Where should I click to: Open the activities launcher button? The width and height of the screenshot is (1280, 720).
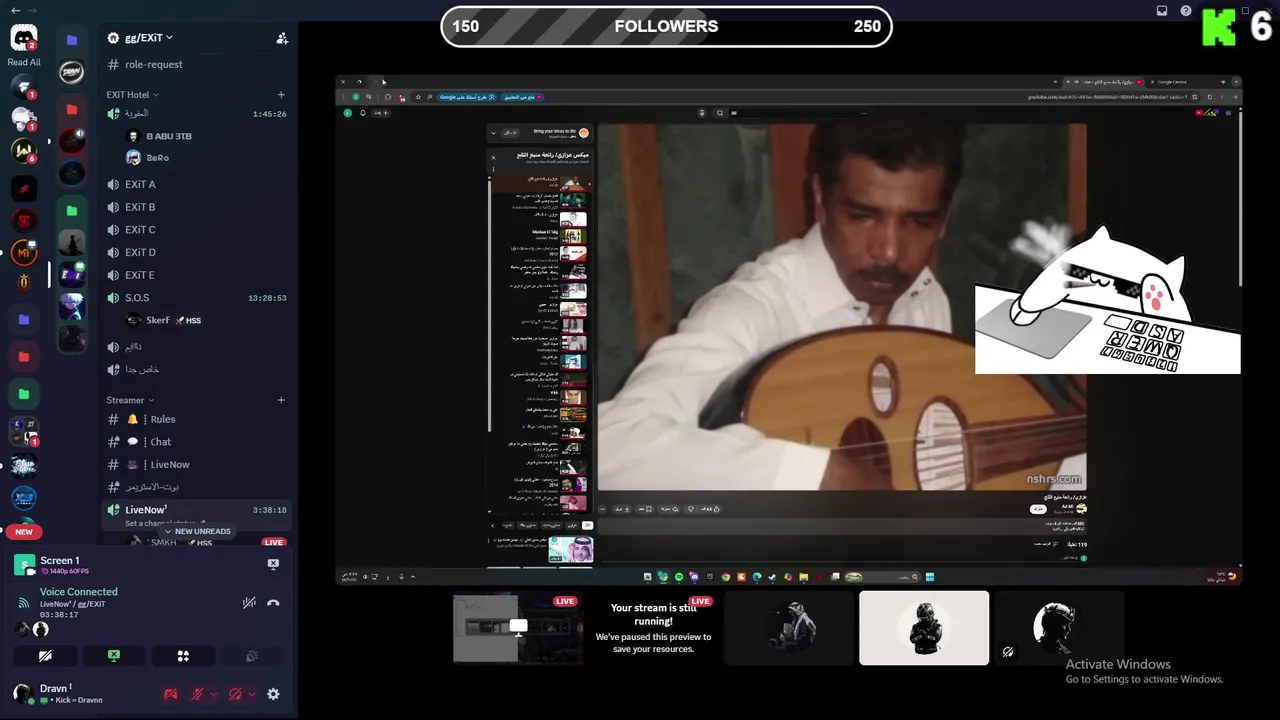pos(183,656)
